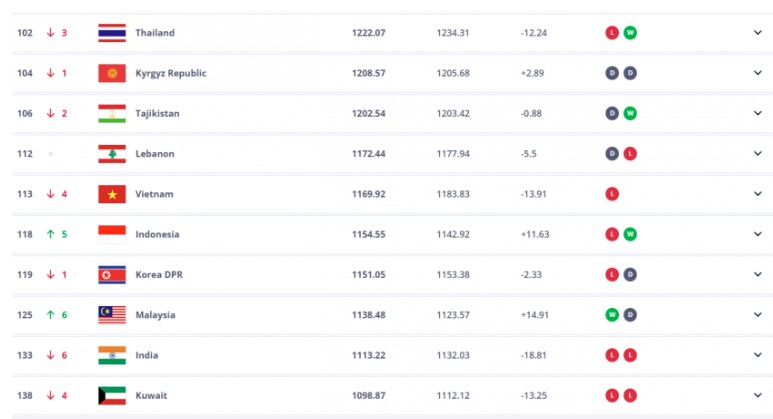Click the Vietnam flag icon

point(112,194)
